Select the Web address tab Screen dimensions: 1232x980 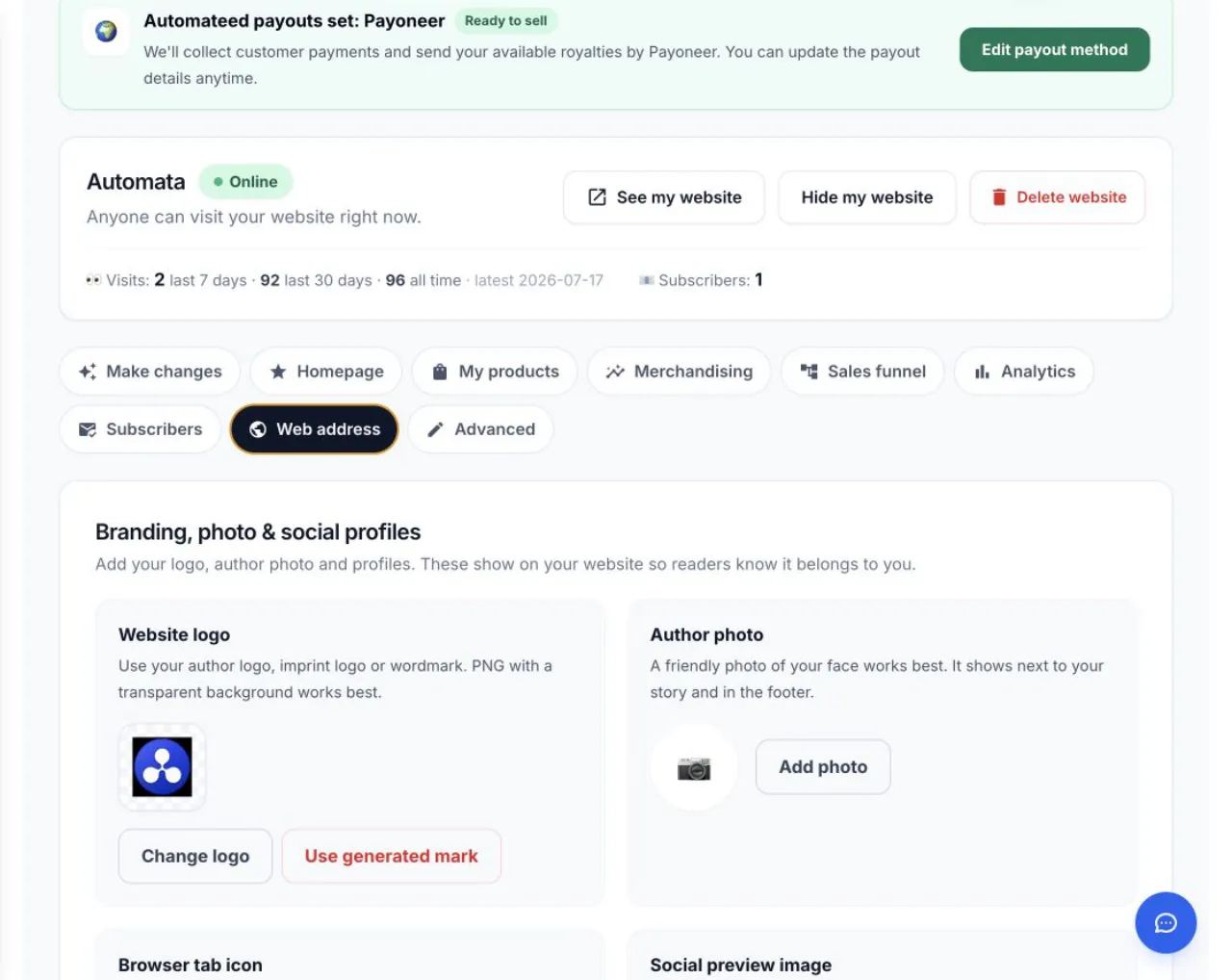click(x=315, y=429)
